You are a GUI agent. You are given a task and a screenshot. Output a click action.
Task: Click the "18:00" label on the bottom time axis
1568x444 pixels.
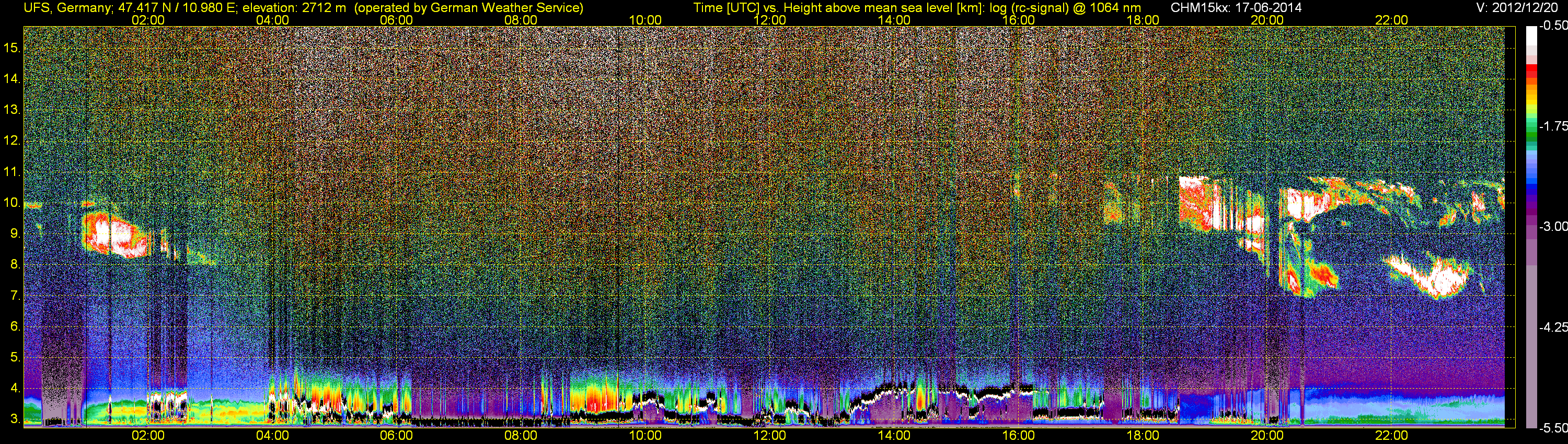(1143, 436)
